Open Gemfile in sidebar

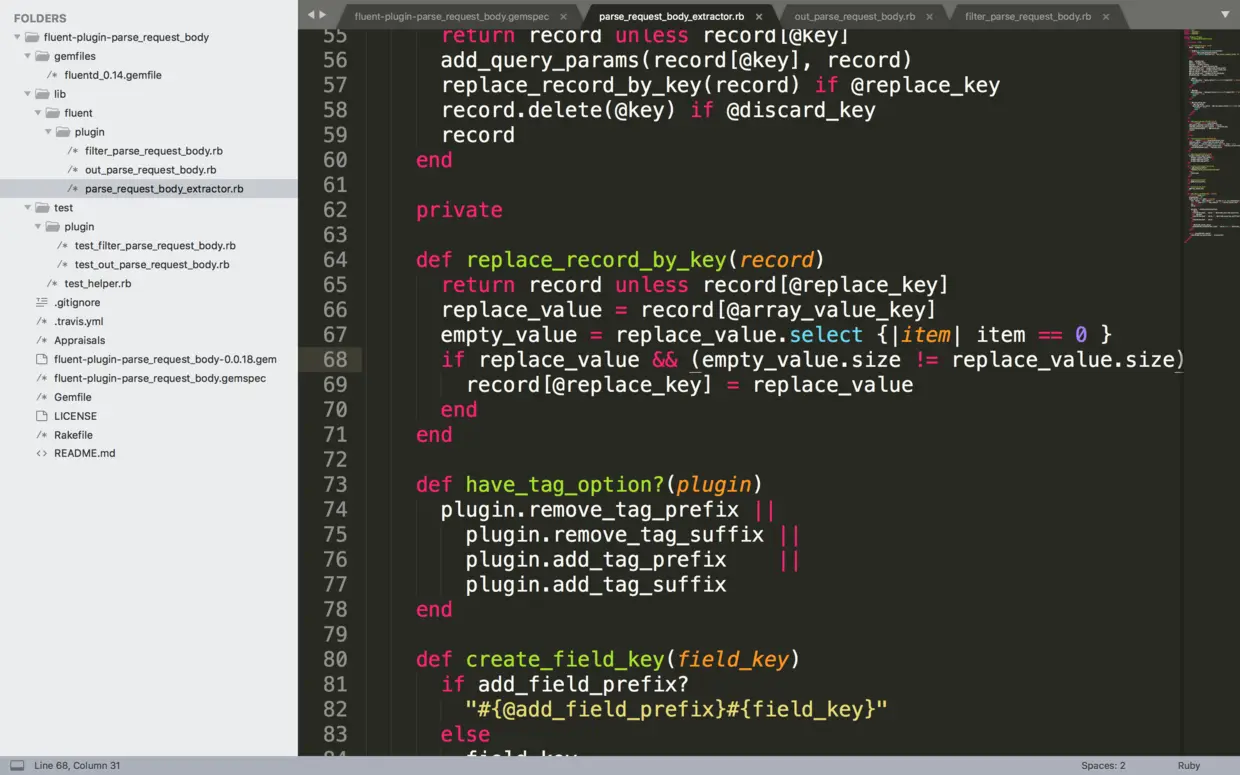tap(73, 397)
